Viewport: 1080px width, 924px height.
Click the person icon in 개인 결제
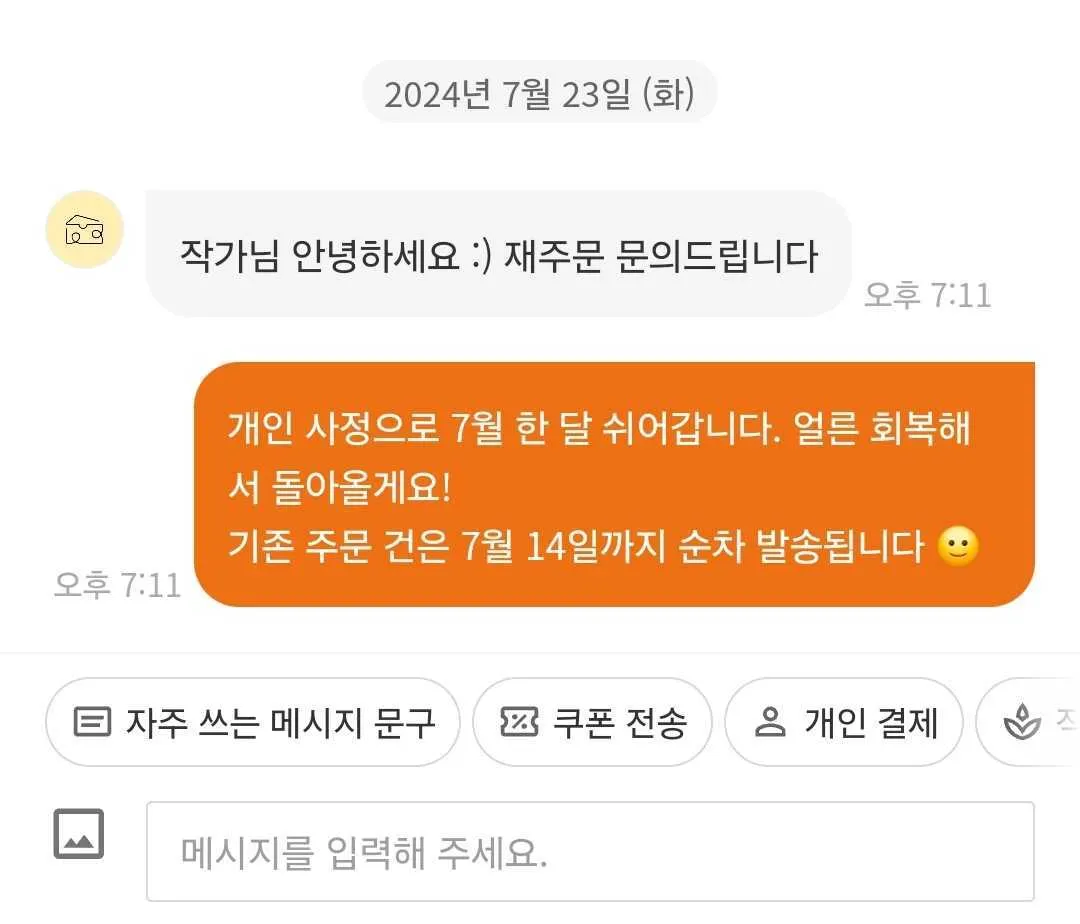click(770, 722)
